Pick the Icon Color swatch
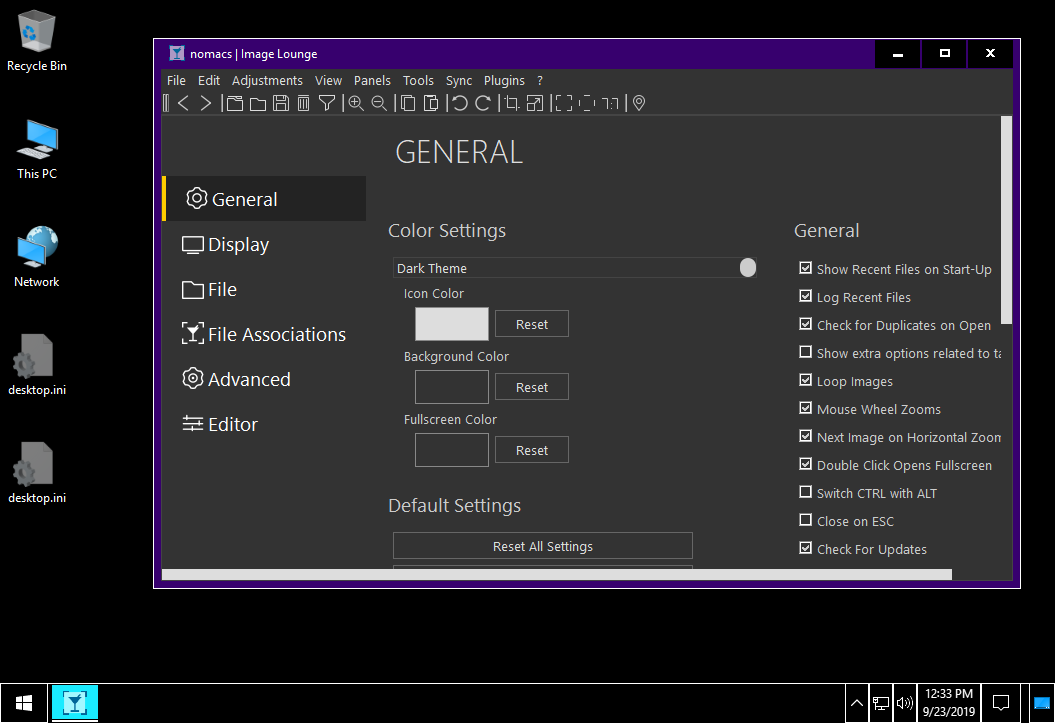This screenshot has width=1055, height=723. [451, 324]
